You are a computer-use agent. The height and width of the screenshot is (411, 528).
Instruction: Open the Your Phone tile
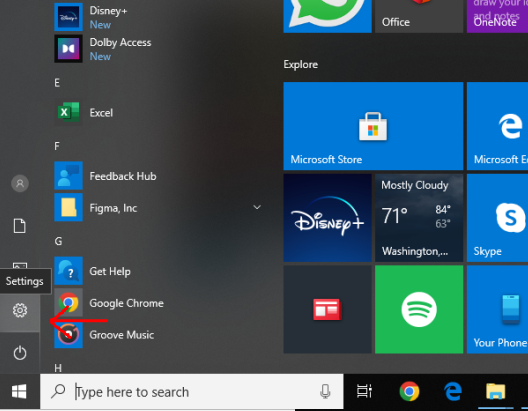497,309
